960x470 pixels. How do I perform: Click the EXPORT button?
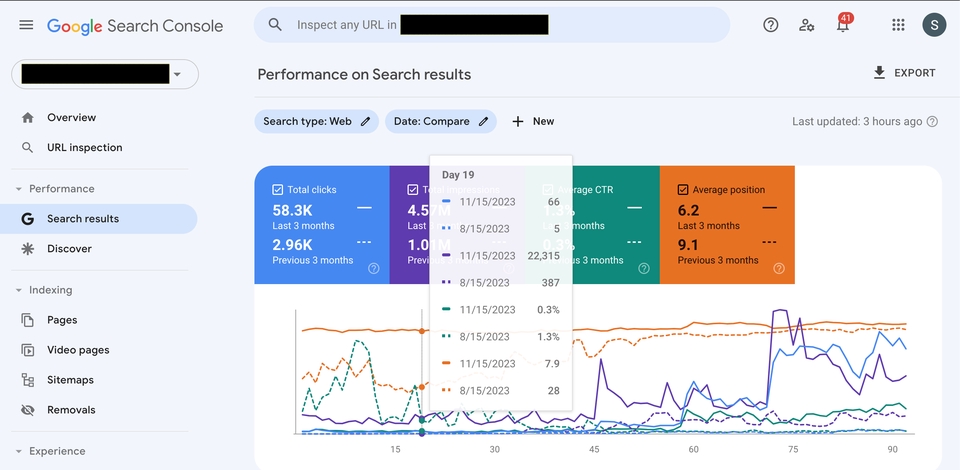(904, 73)
